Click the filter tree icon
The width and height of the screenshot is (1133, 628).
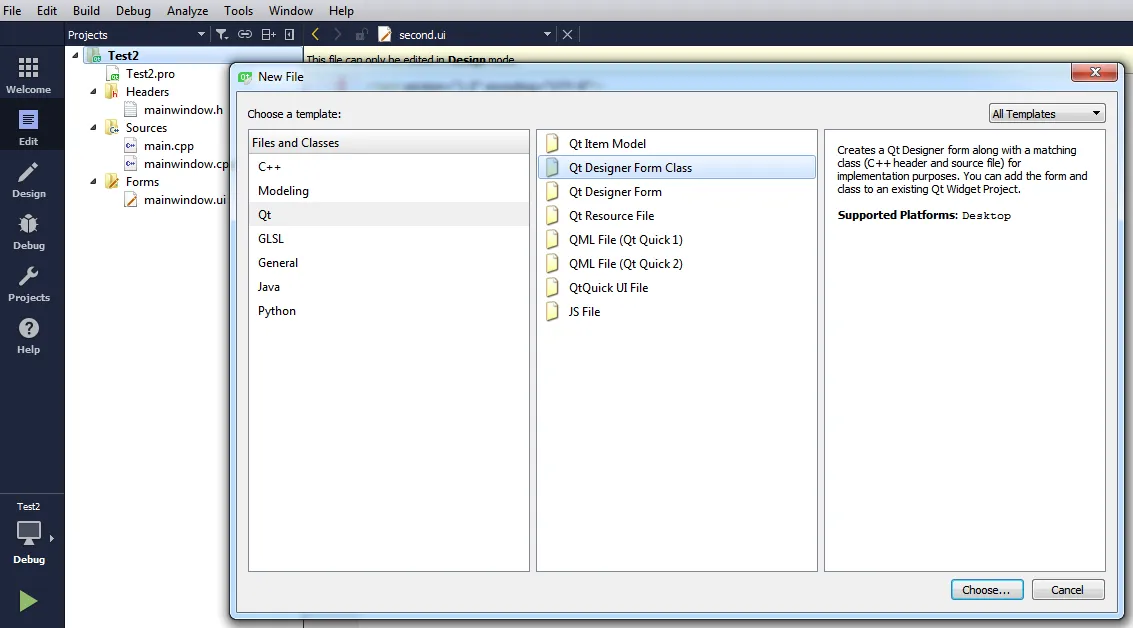pyautogui.click(x=222, y=34)
